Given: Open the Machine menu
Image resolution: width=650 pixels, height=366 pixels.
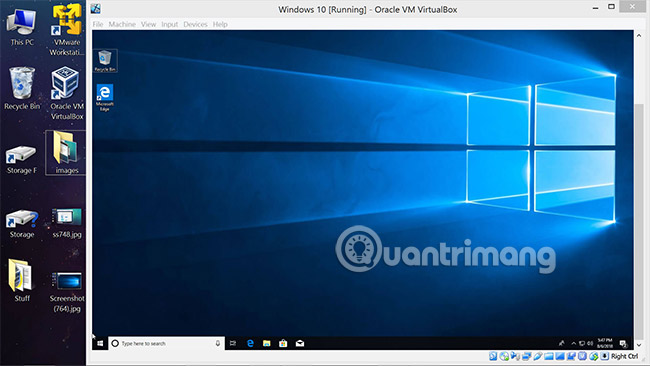Looking at the screenshot, I should pyautogui.click(x=122, y=24).
